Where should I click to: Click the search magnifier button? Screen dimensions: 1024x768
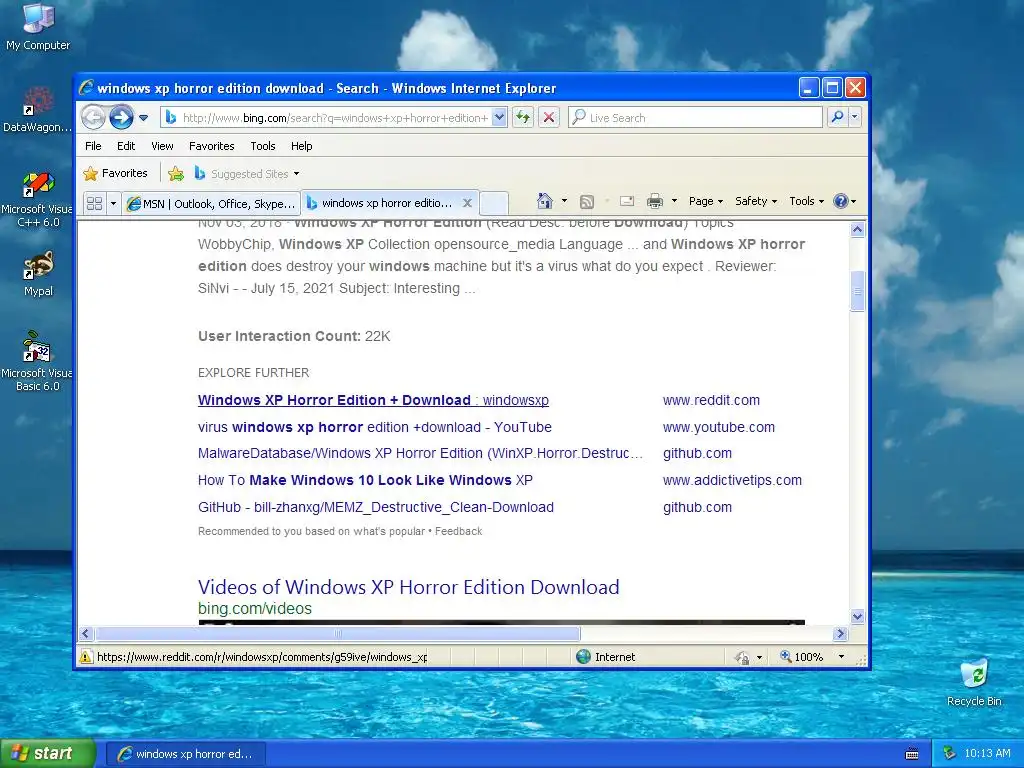click(837, 118)
